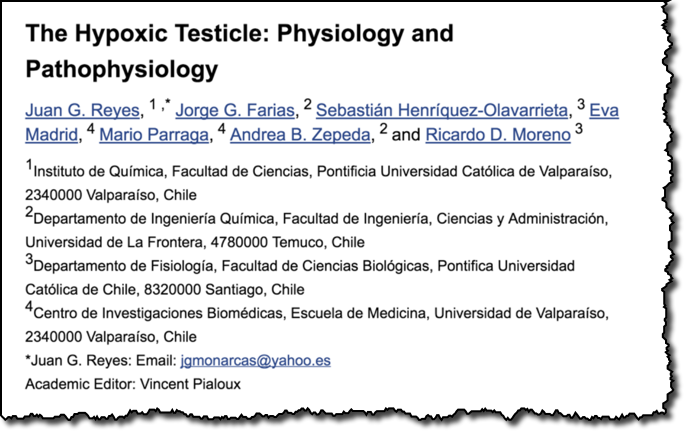Click the word 'Pathophysiology' in the title
The height and width of the screenshot is (431, 685).
[121, 70]
